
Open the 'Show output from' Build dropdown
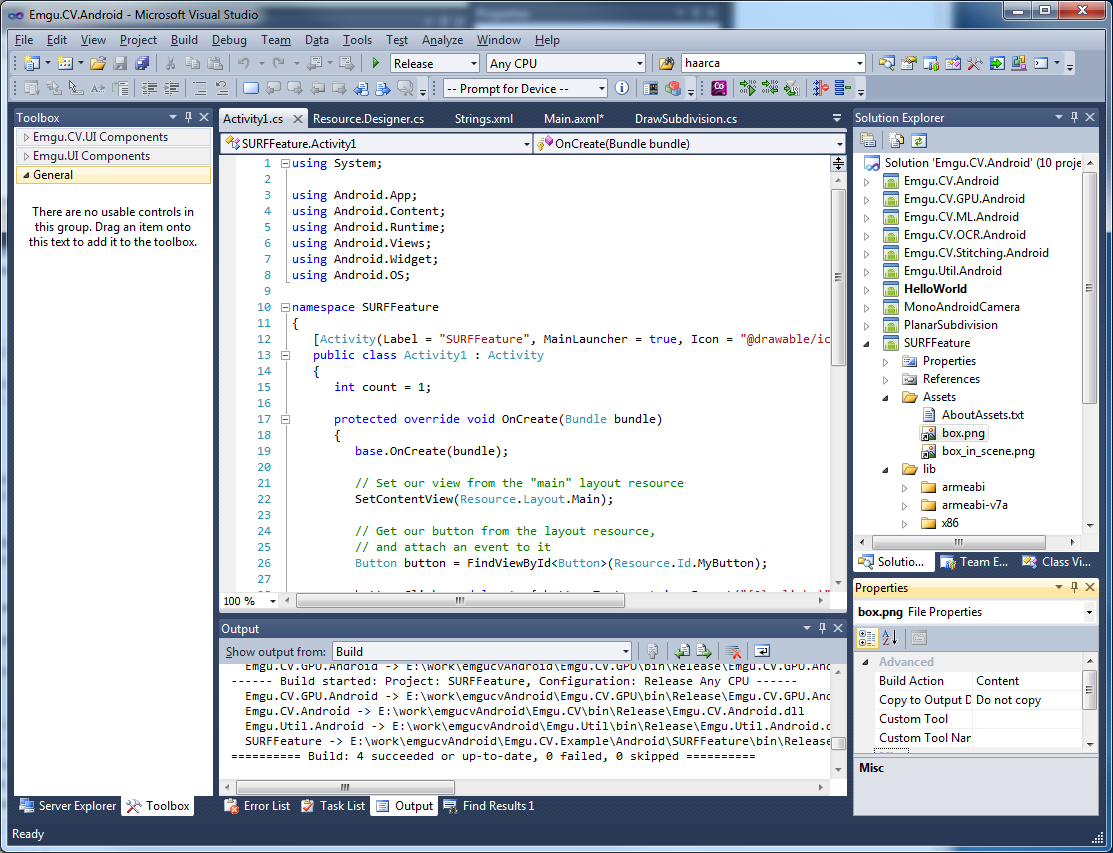[x=482, y=651]
